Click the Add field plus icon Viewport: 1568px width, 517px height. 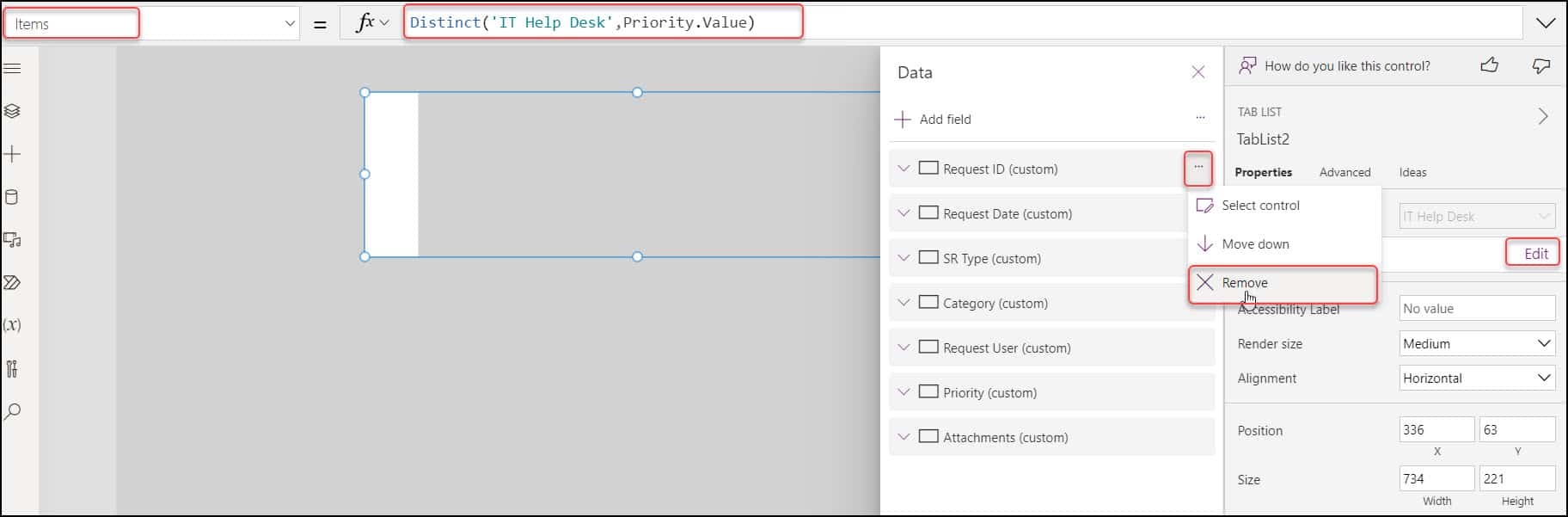pos(903,119)
